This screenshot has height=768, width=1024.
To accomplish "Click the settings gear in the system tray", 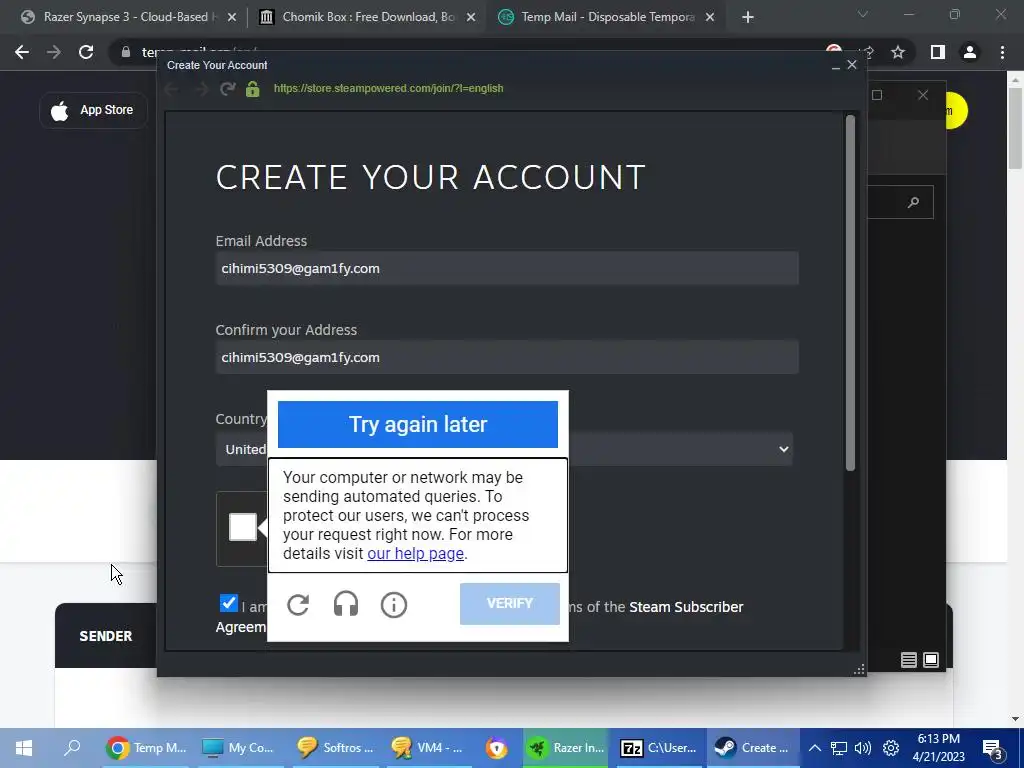I will 891,748.
